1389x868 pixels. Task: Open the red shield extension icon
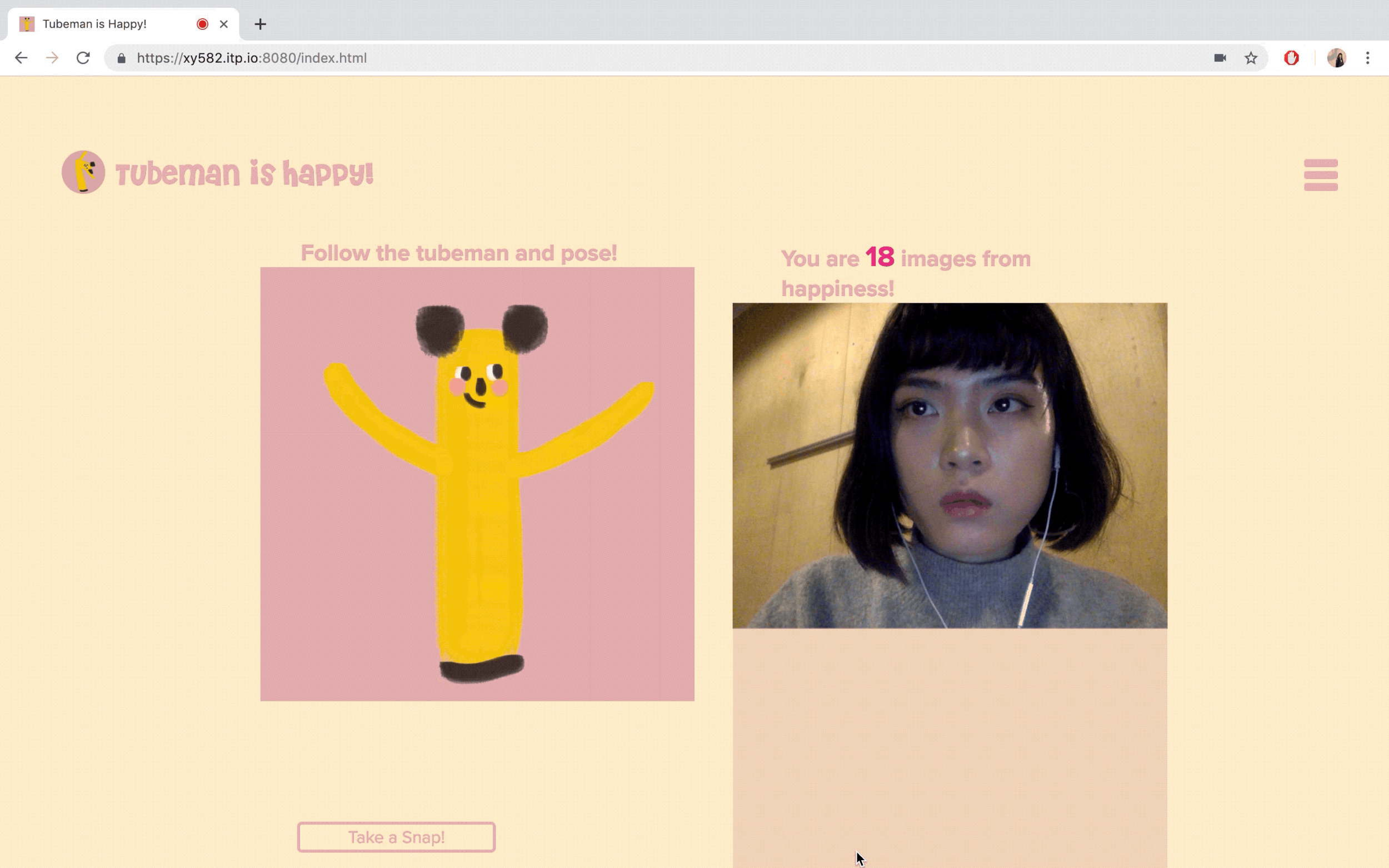coord(1291,58)
